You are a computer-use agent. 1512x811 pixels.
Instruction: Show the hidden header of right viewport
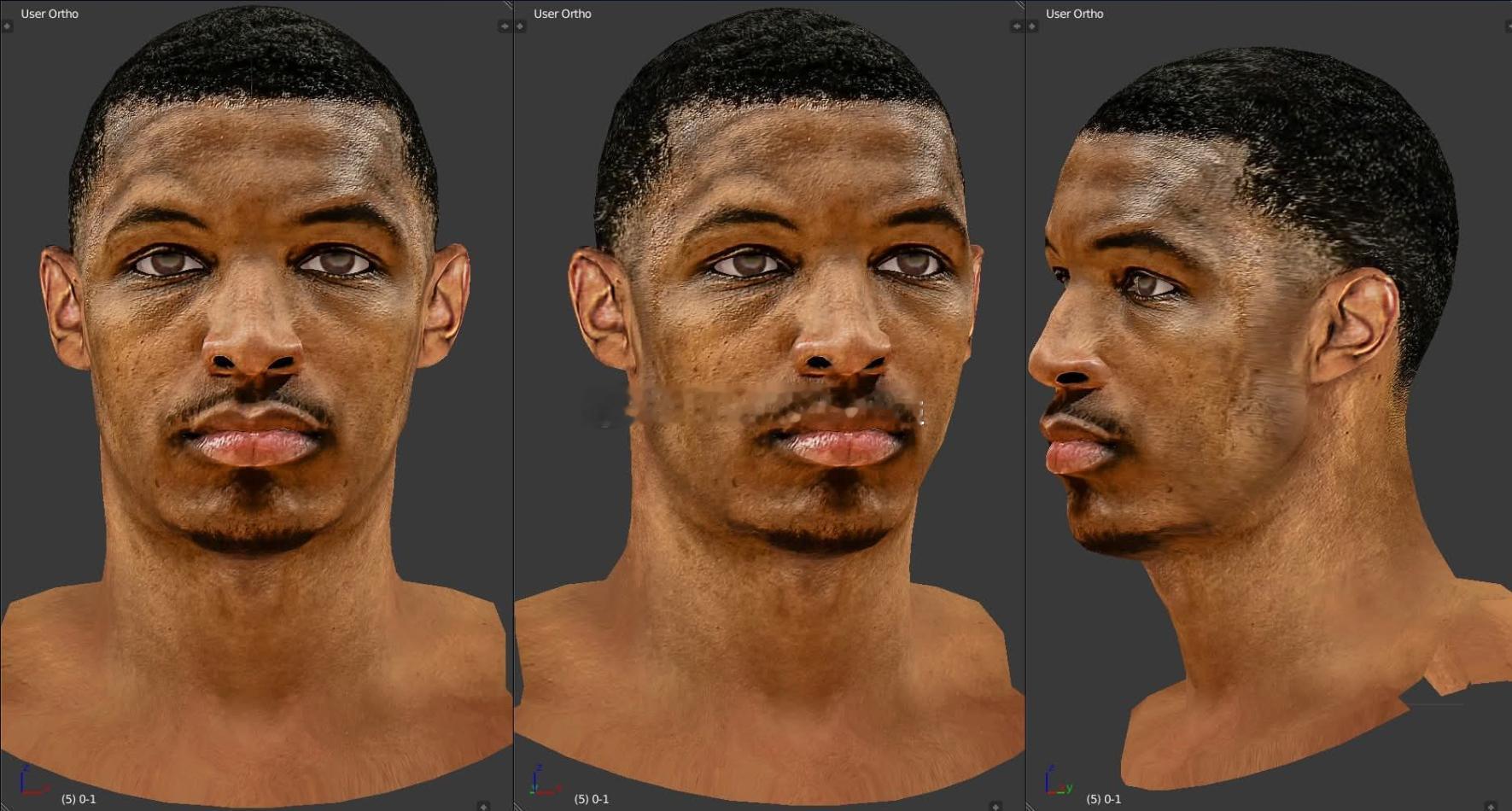[x=1492, y=806]
